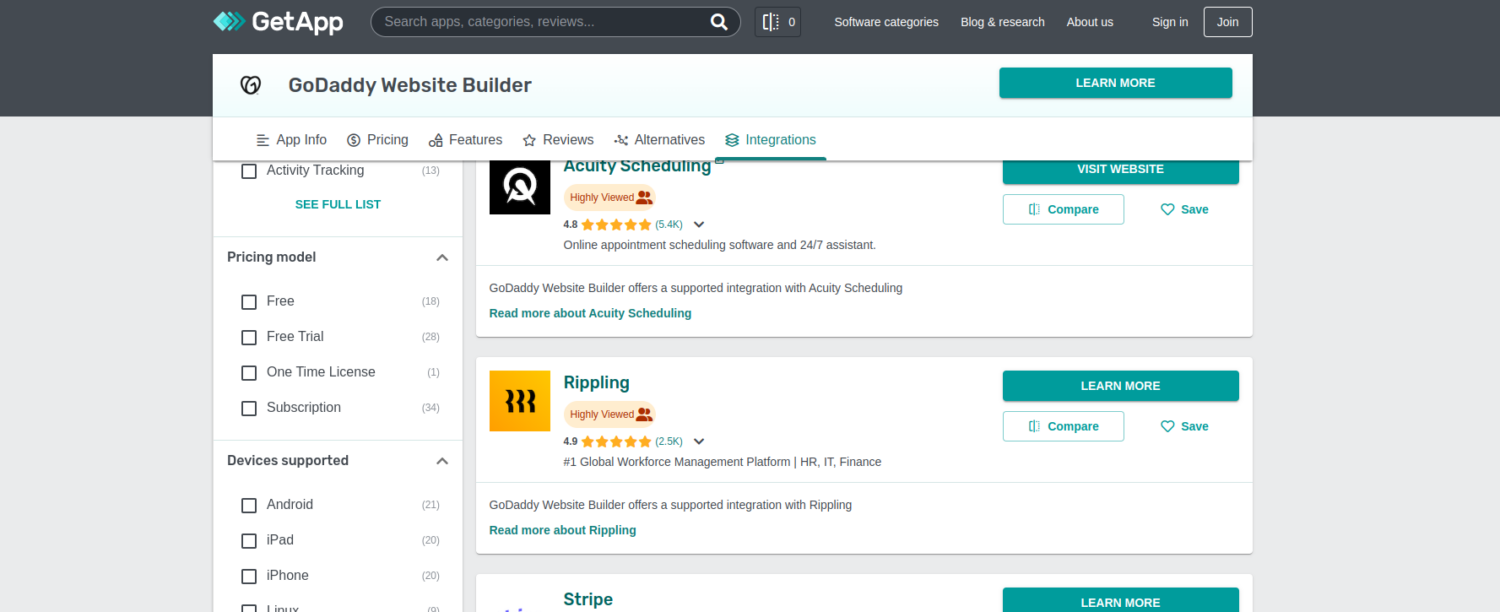Click the Highly Viewed badge for Acuity Scheduling
The width and height of the screenshot is (1500, 612).
[609, 197]
